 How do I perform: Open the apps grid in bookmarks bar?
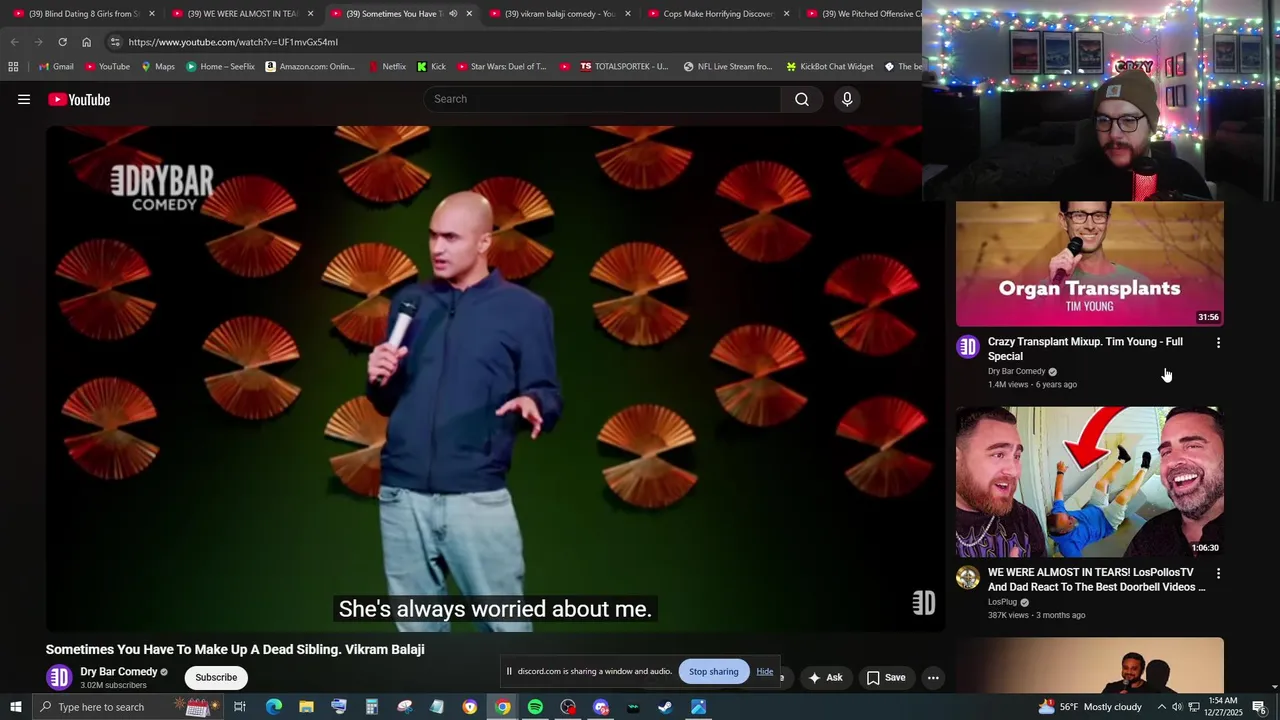13,67
